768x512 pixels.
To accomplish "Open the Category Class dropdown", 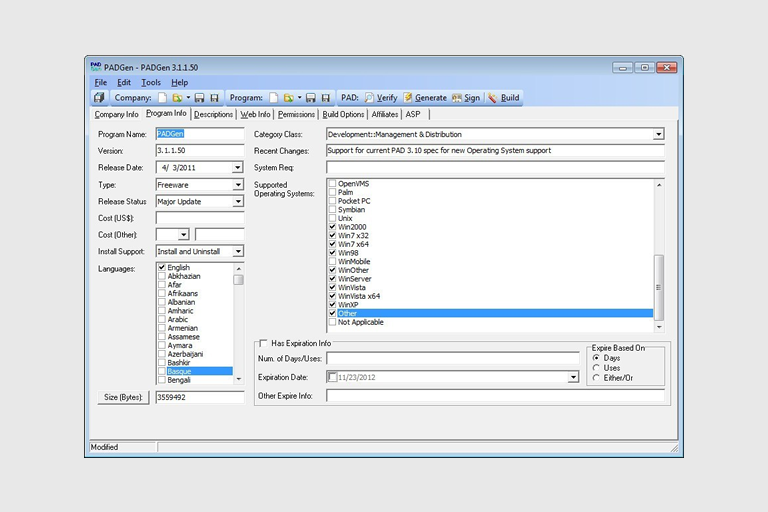I will pos(659,134).
